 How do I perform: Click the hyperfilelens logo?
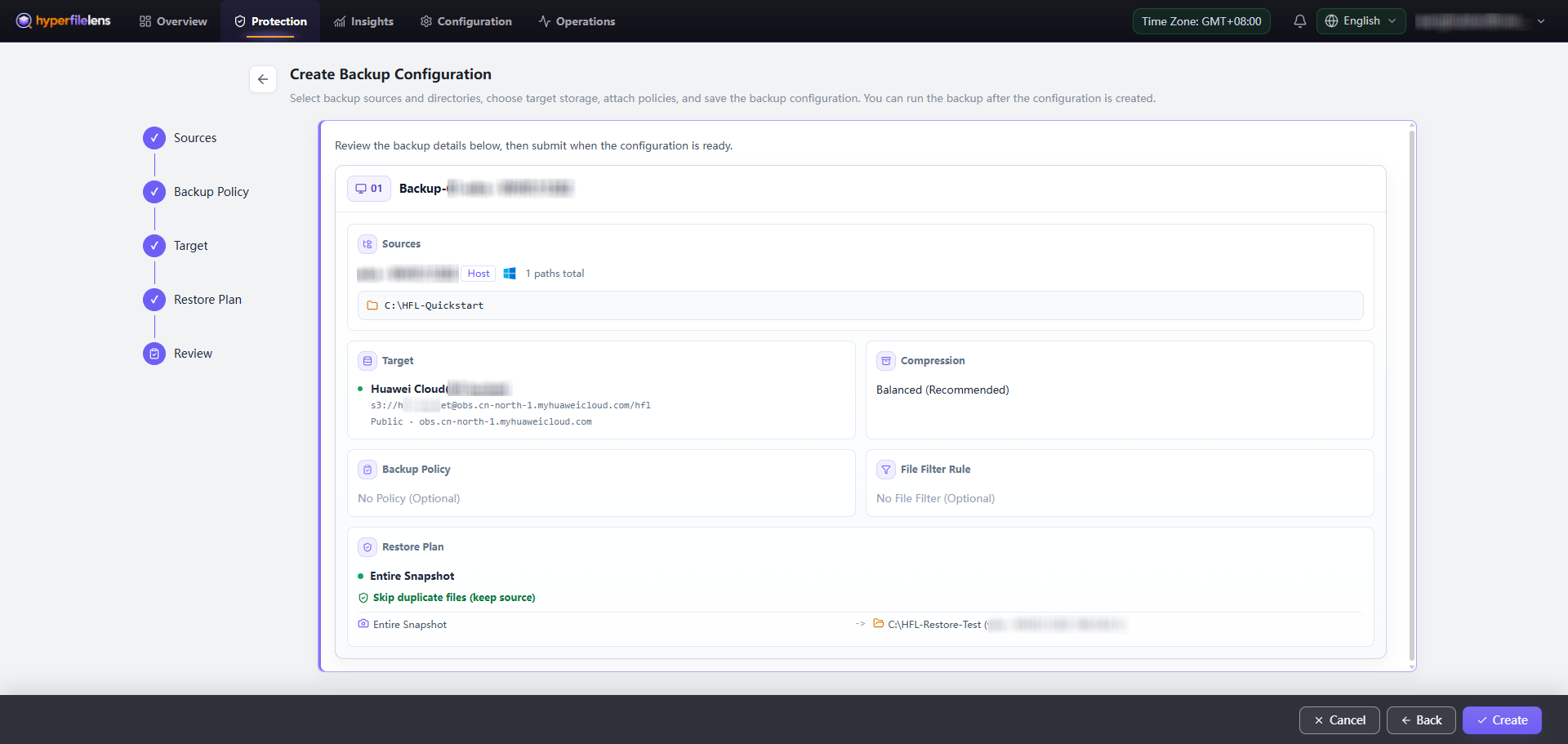[x=64, y=21]
